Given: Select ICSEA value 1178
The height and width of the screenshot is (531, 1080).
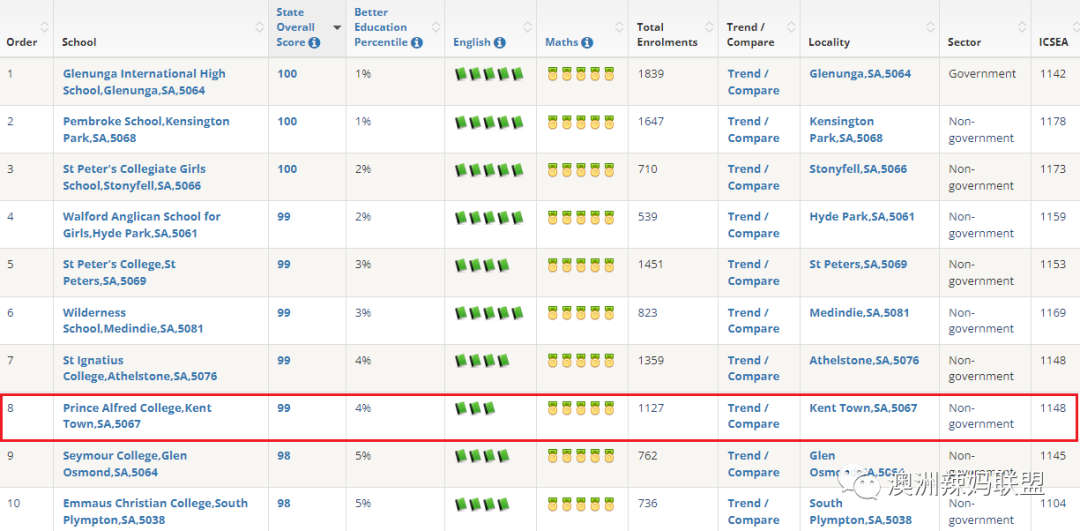Looking at the screenshot, I should [x=1052, y=121].
